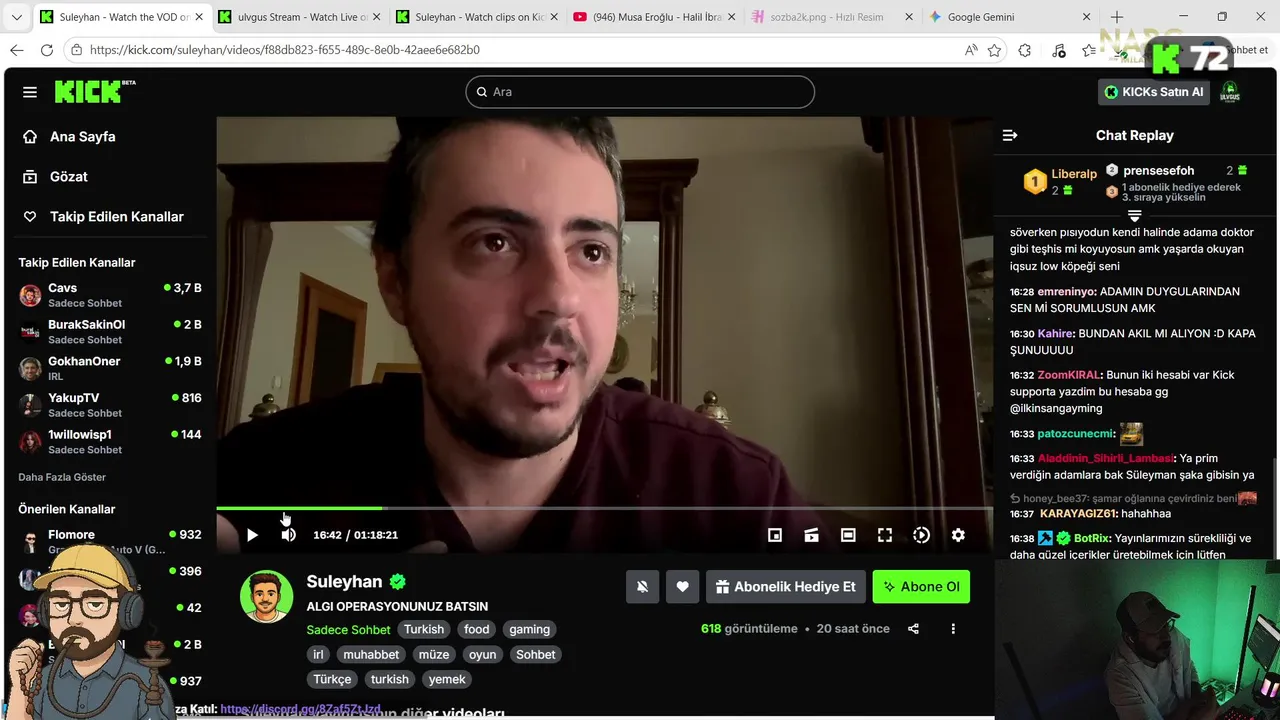The height and width of the screenshot is (720, 1280).
Task: Reload the current page
Action: [47, 50]
